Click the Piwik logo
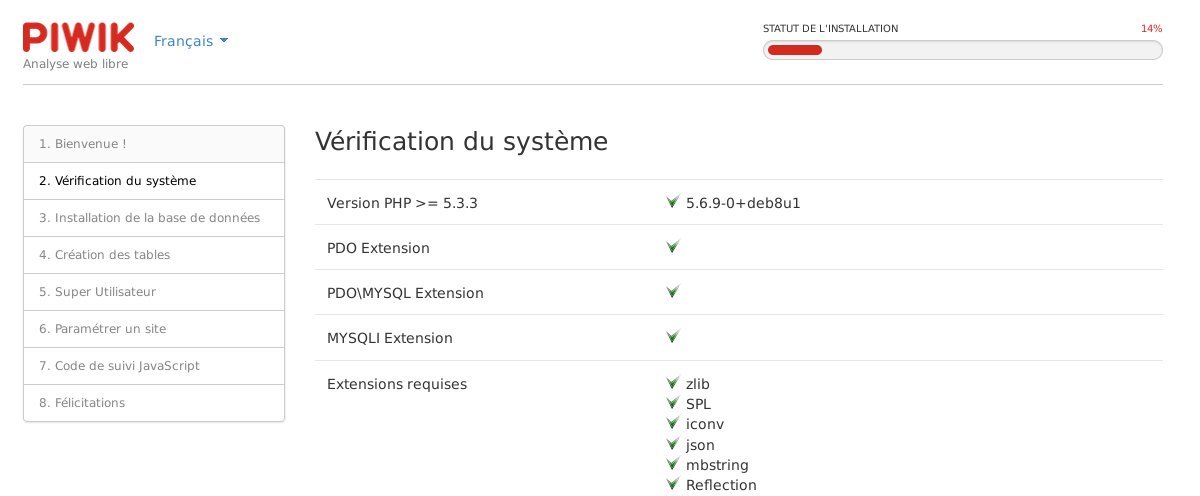 (78, 38)
